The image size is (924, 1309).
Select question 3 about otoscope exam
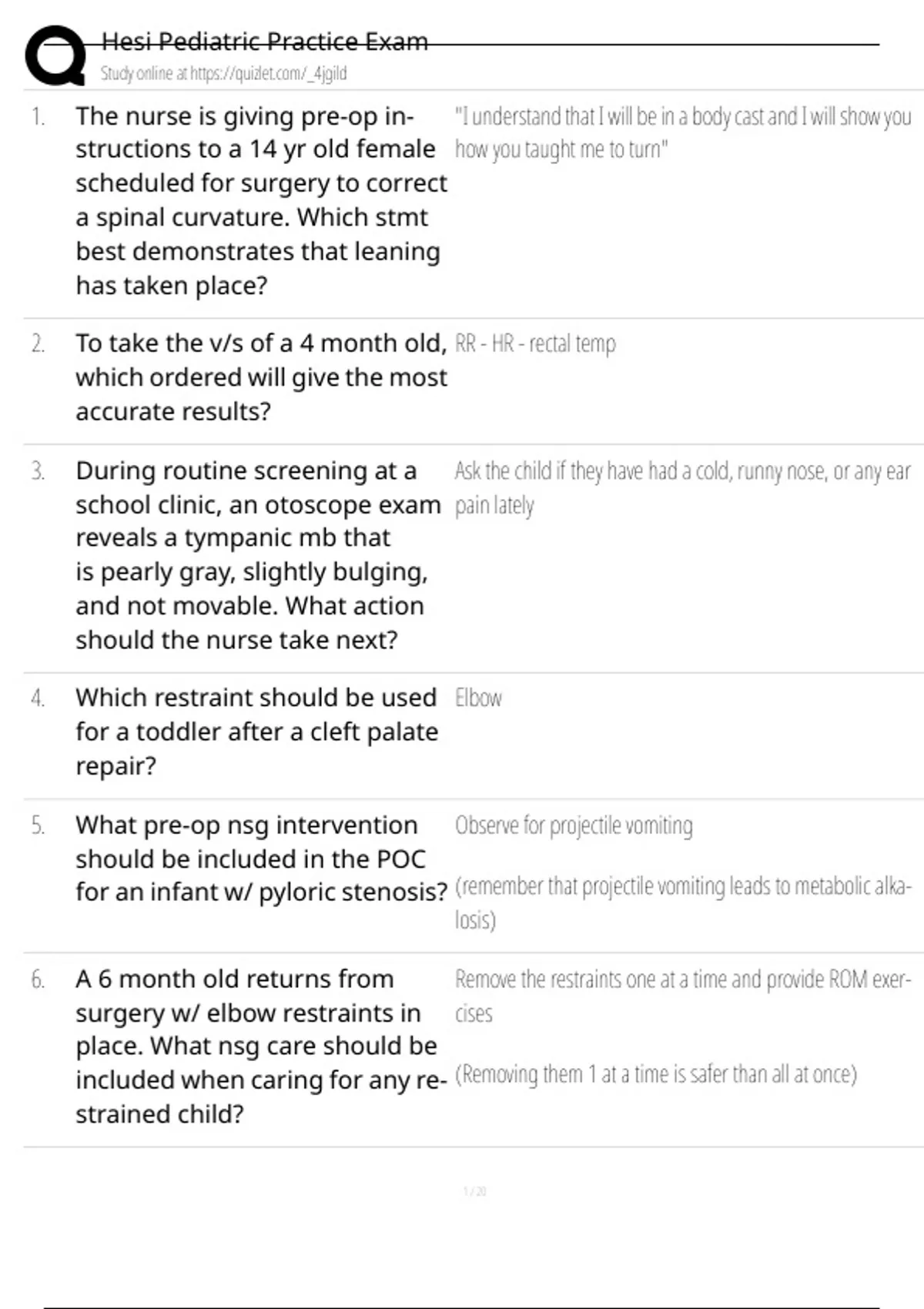257,555
